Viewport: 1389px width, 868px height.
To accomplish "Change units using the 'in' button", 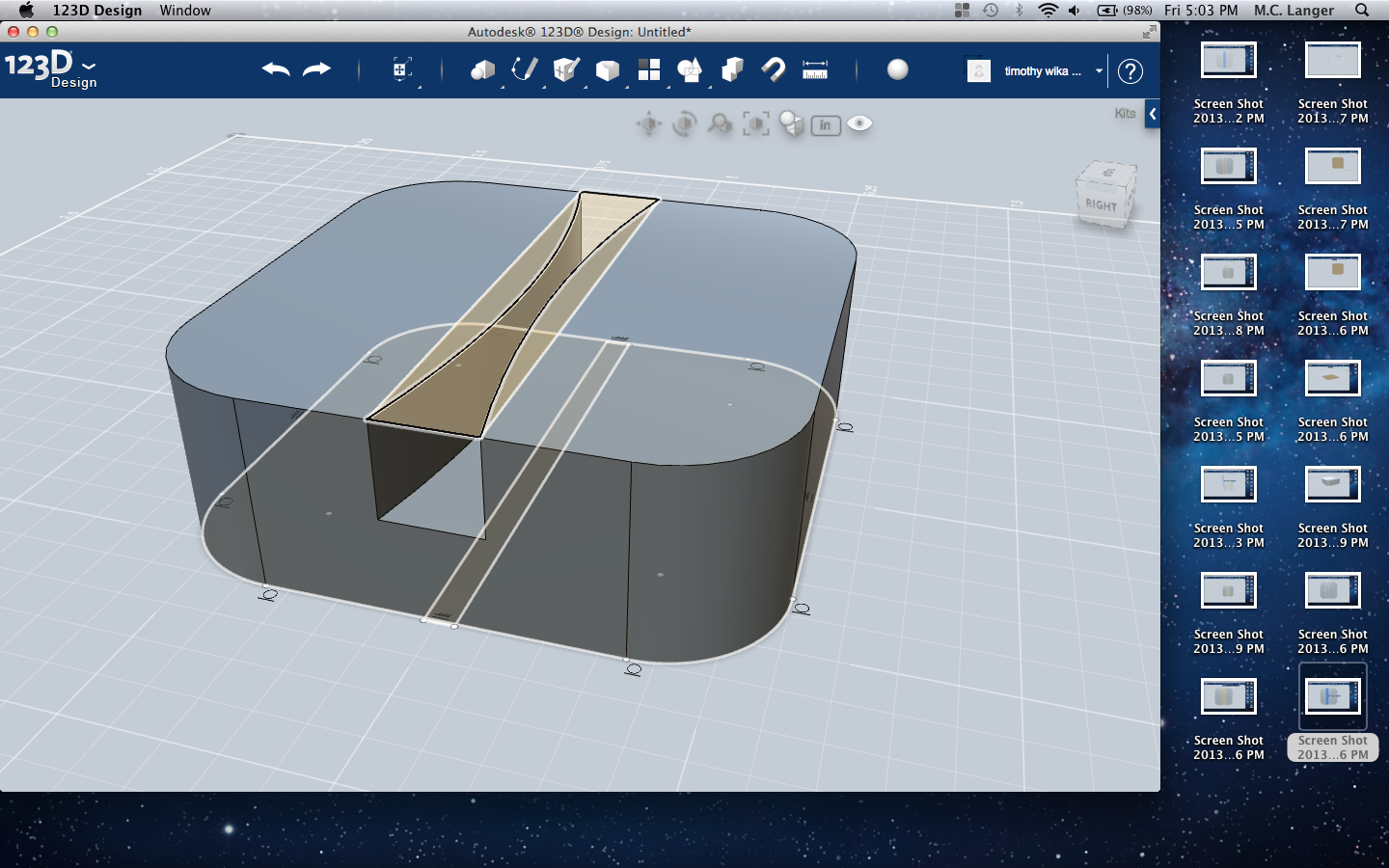I will tap(826, 125).
